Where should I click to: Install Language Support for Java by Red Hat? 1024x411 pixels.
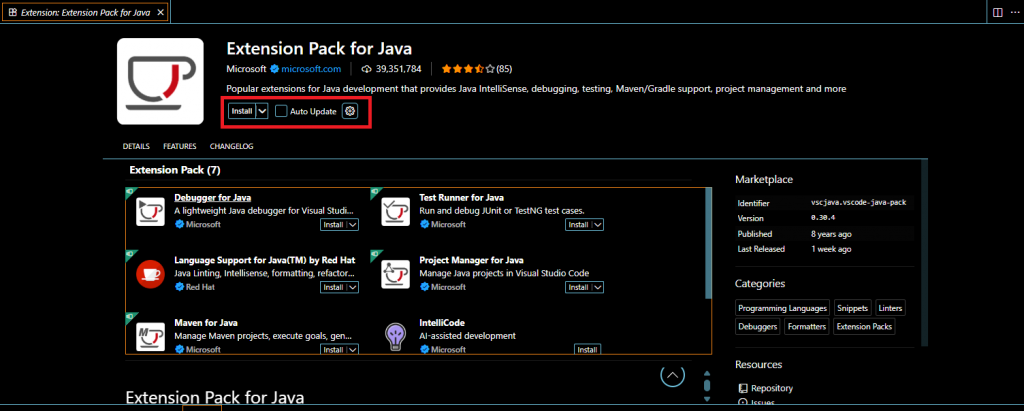(333, 287)
